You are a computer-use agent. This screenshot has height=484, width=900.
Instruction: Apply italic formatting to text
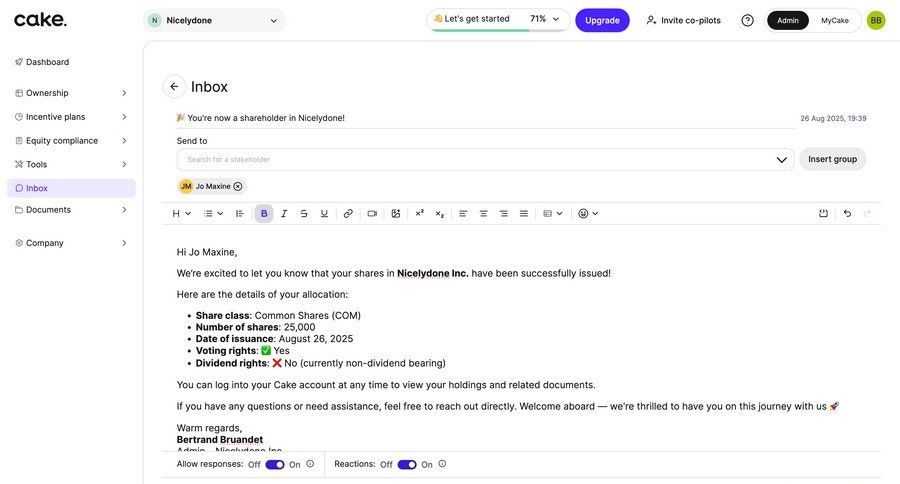284,213
